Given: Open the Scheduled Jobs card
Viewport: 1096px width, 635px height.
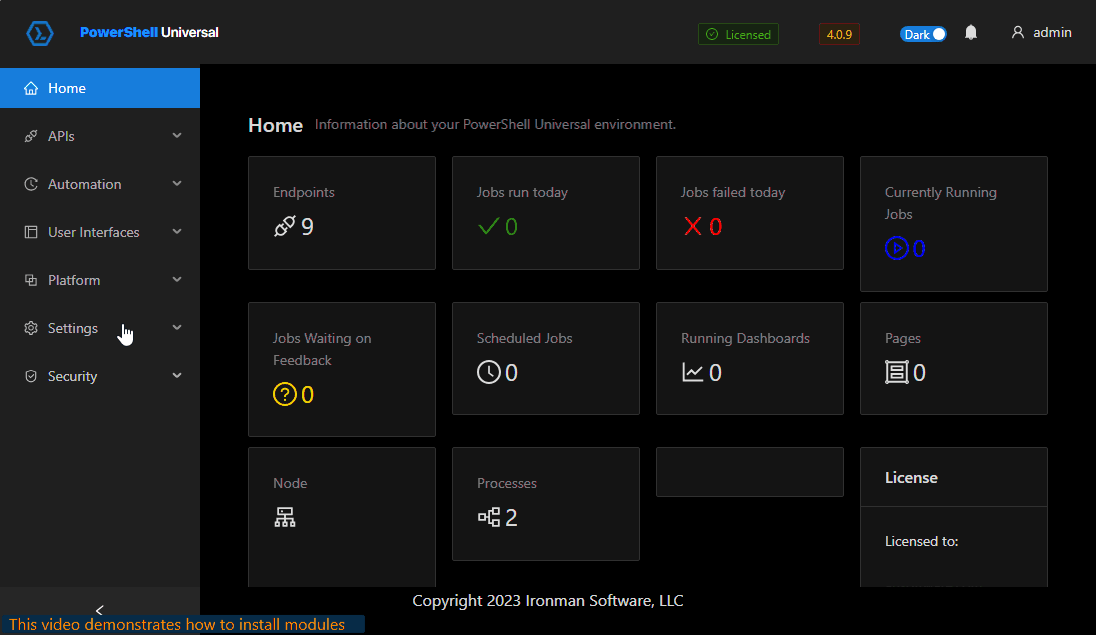Looking at the screenshot, I should [x=546, y=358].
